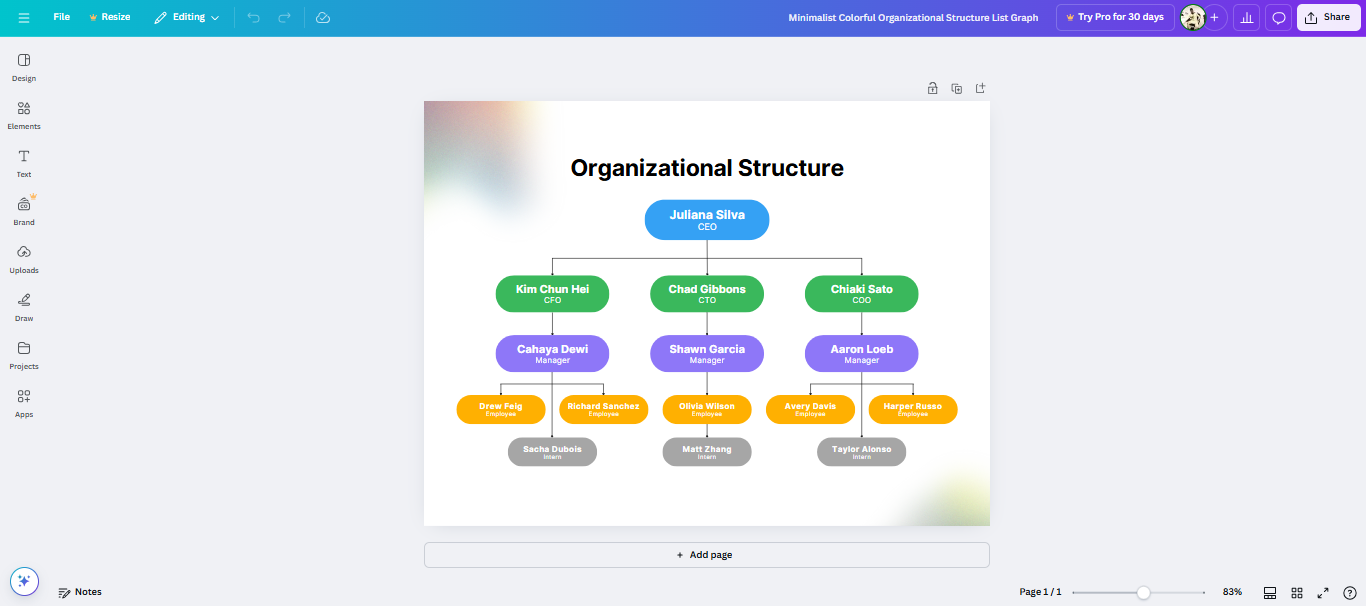
Task: Edit the design title field
Action: pyautogui.click(x=913, y=18)
